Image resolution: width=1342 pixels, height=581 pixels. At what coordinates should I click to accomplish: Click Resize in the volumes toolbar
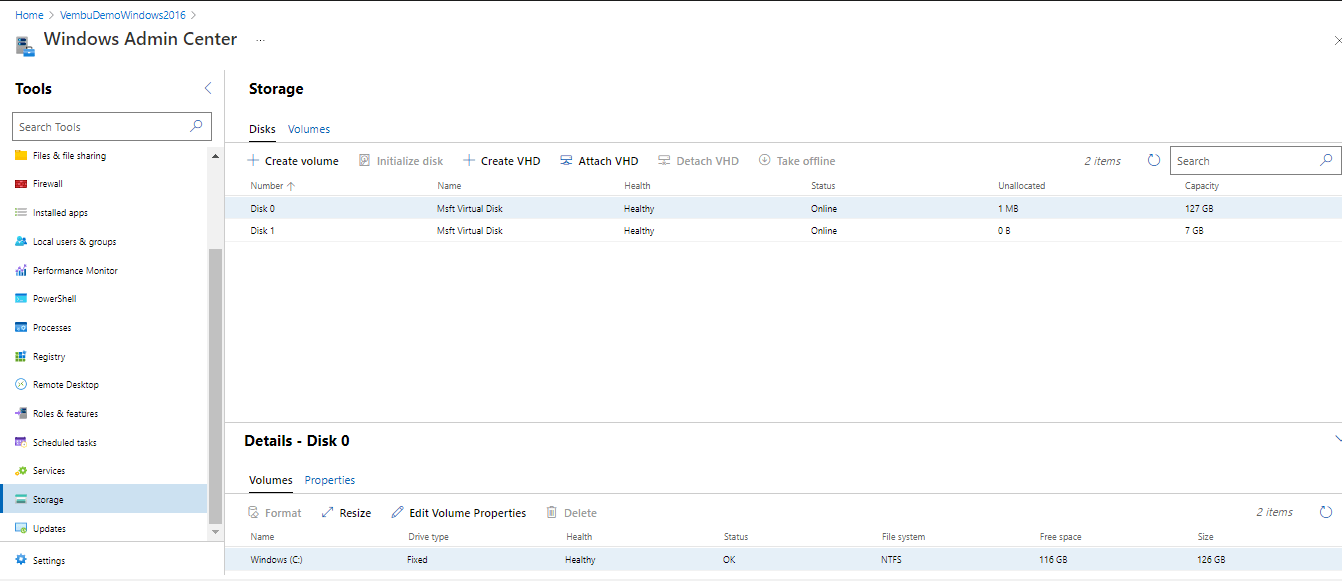pos(346,513)
